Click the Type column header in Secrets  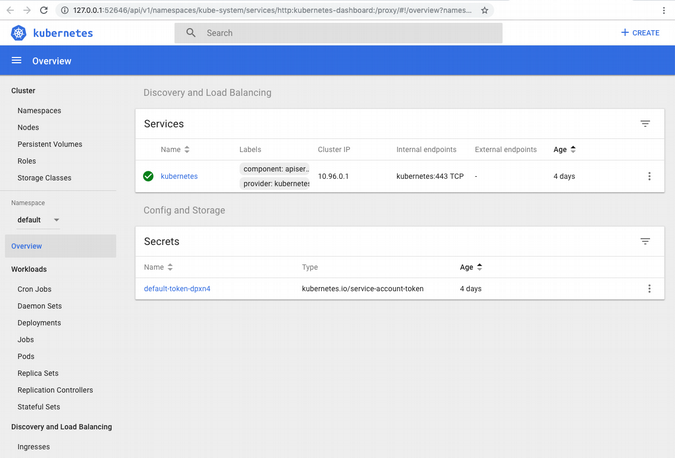pos(310,267)
